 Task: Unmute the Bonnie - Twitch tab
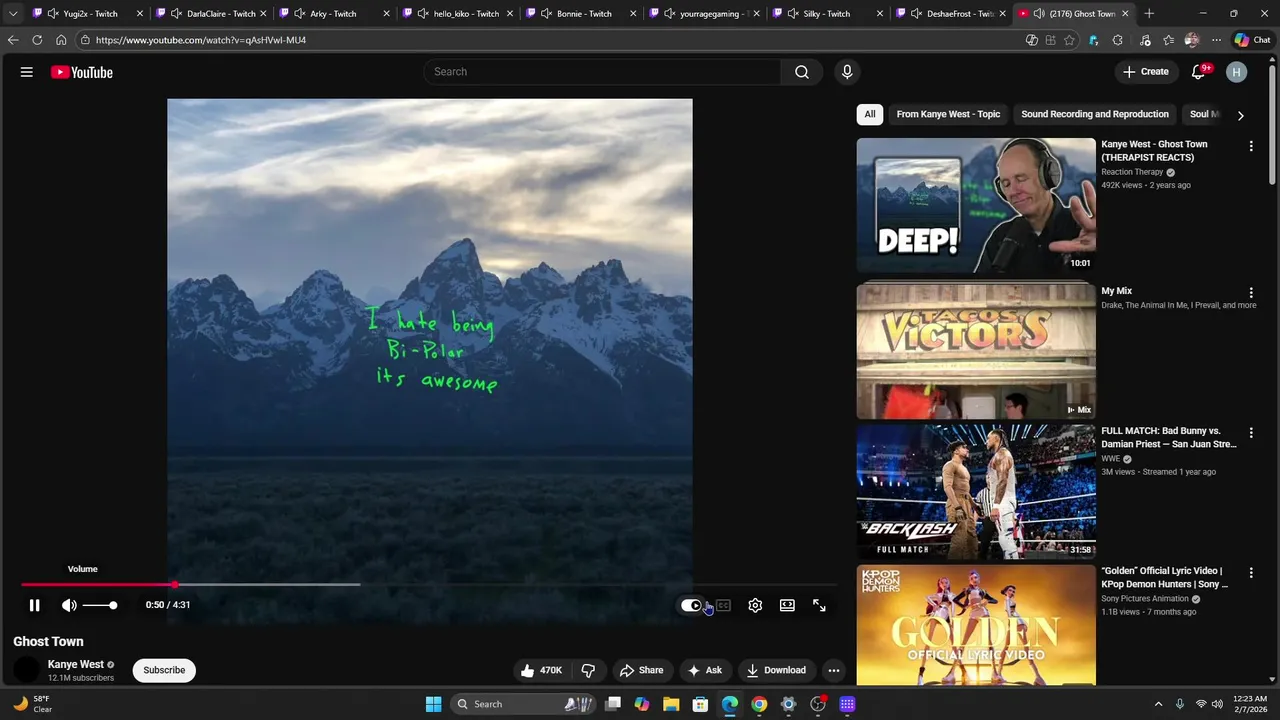coord(546,14)
